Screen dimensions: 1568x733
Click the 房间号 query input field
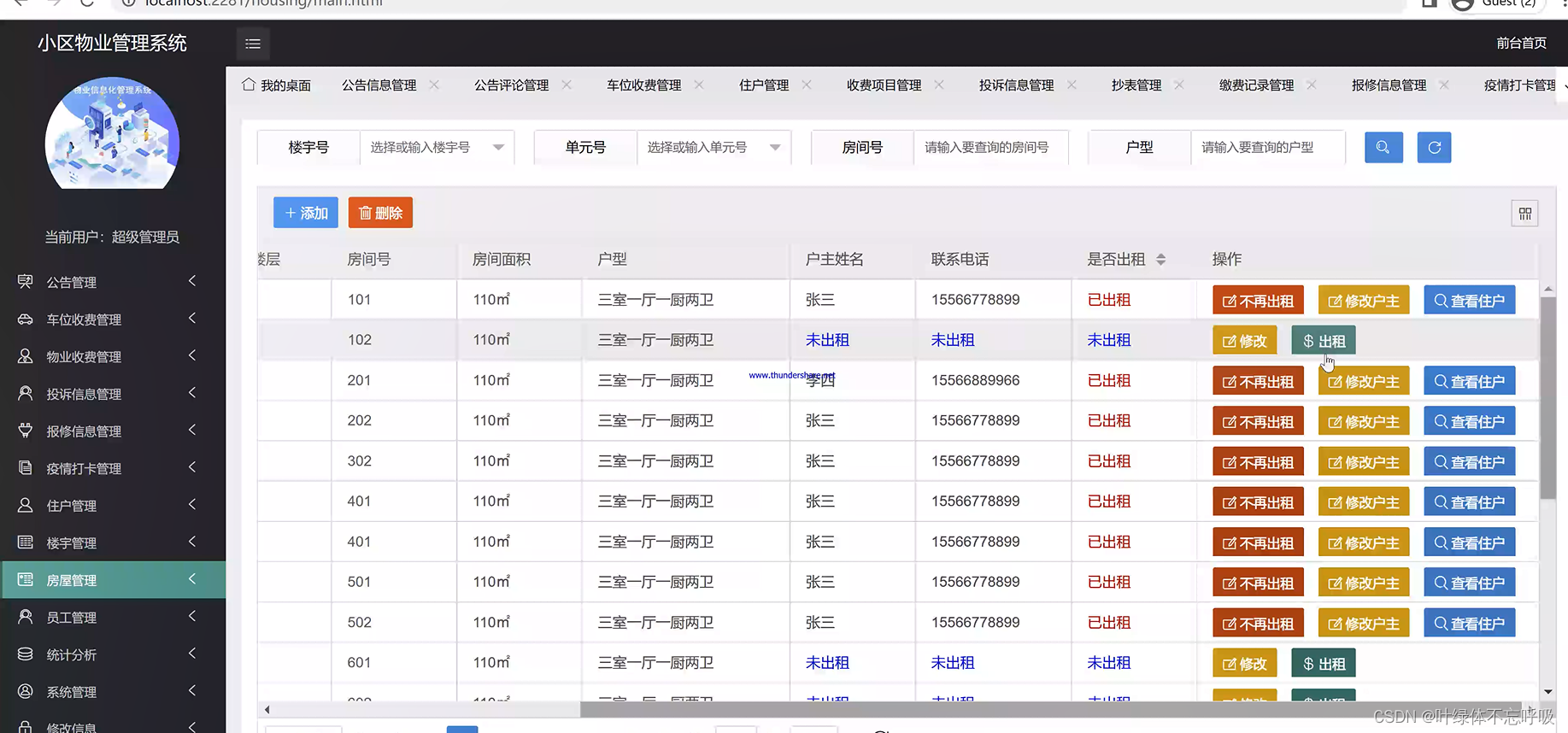point(991,147)
